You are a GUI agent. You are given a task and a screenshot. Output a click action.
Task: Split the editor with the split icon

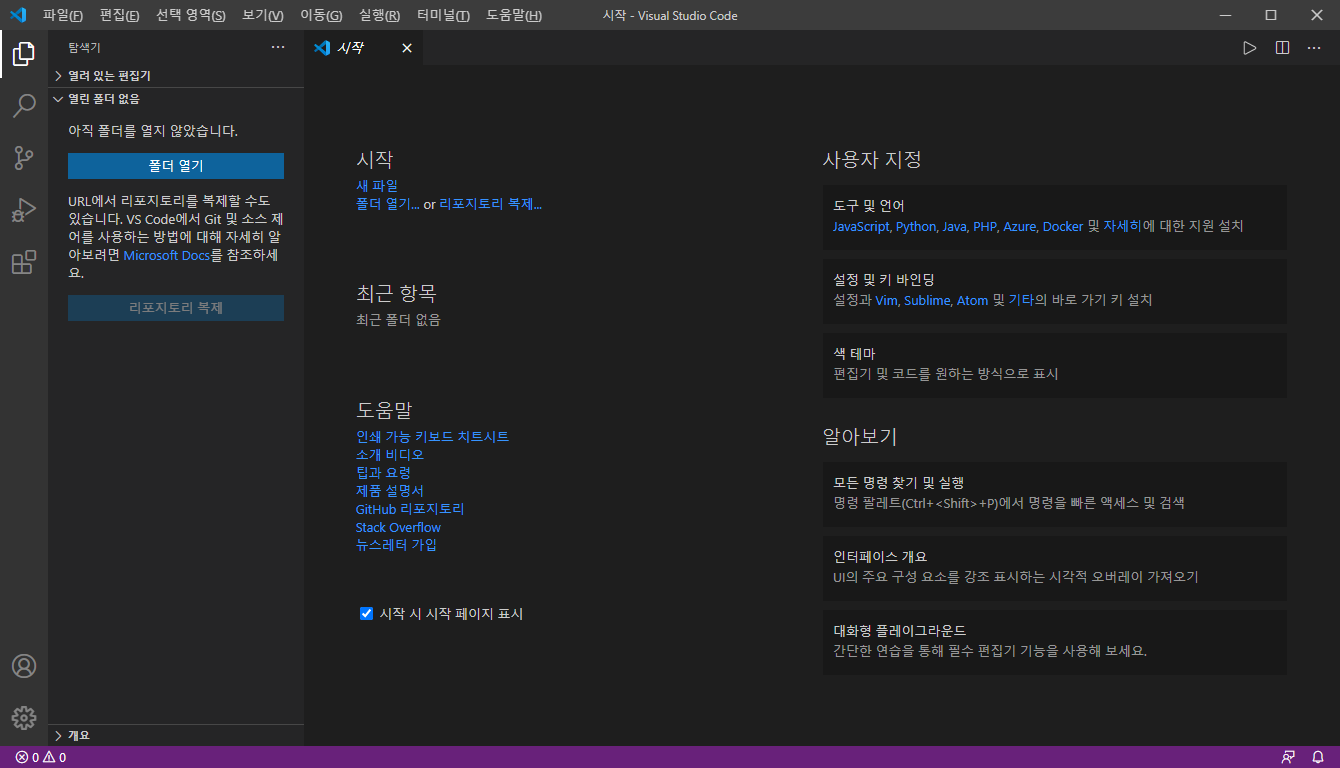pos(1282,48)
